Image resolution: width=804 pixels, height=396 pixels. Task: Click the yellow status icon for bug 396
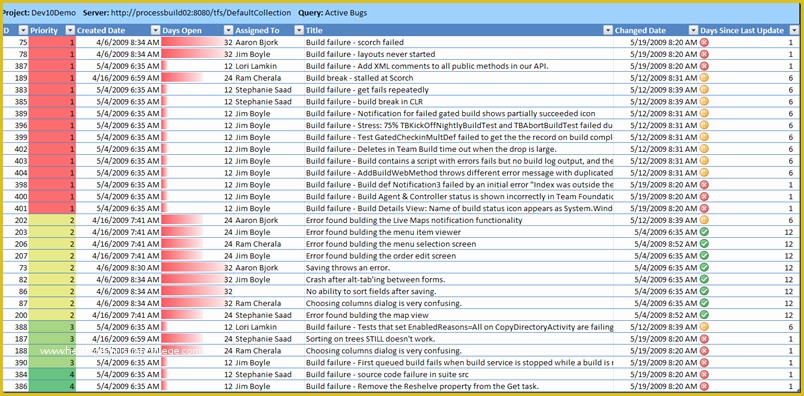click(705, 125)
